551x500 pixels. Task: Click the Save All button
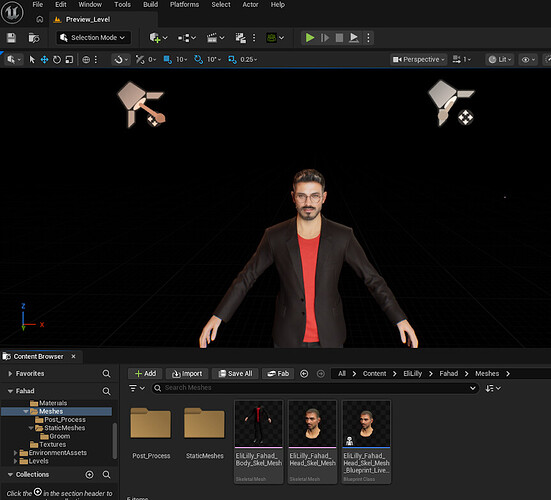click(x=235, y=374)
